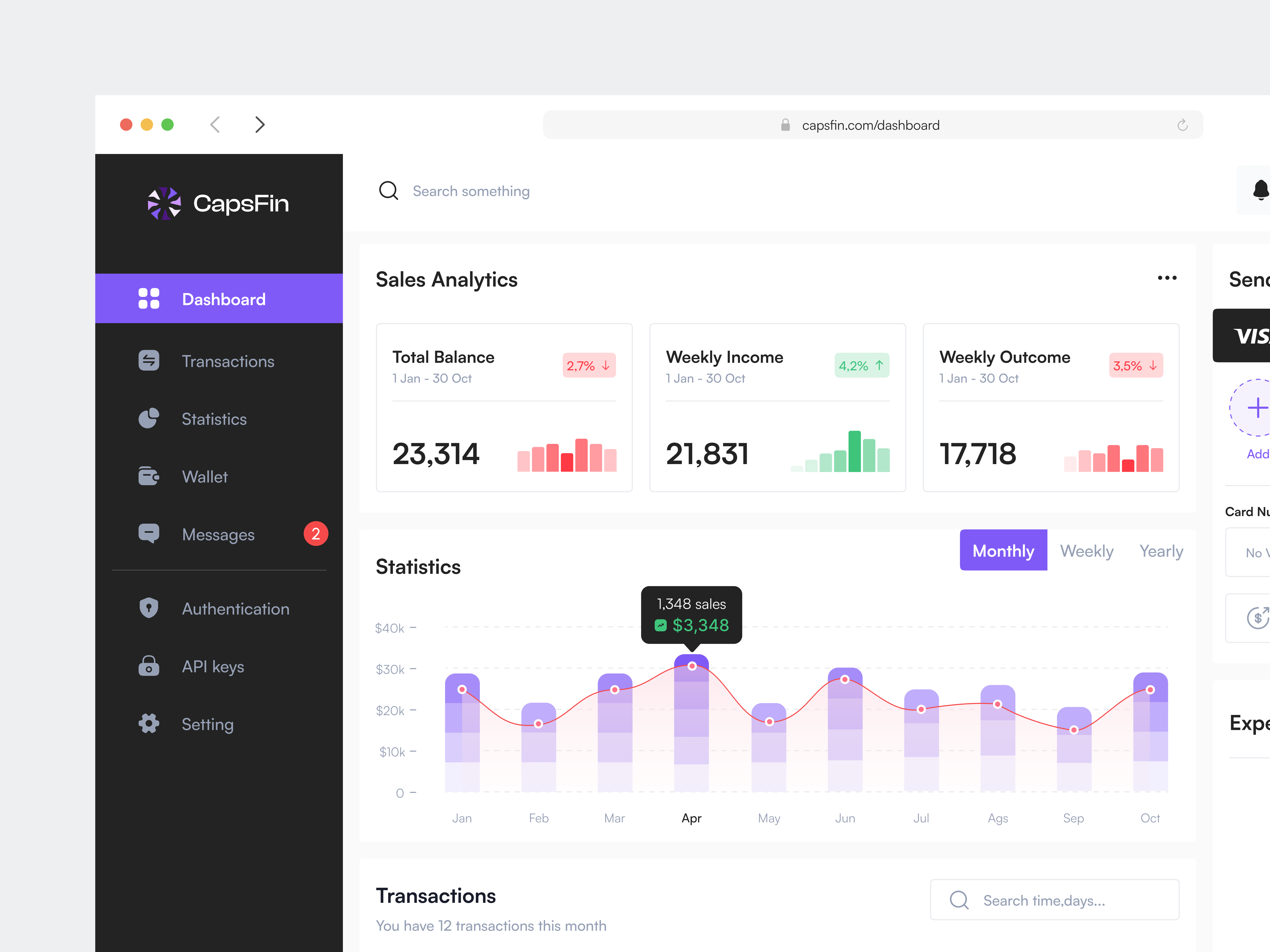Click the Dashboard grid icon
1270x952 pixels.
(149, 298)
